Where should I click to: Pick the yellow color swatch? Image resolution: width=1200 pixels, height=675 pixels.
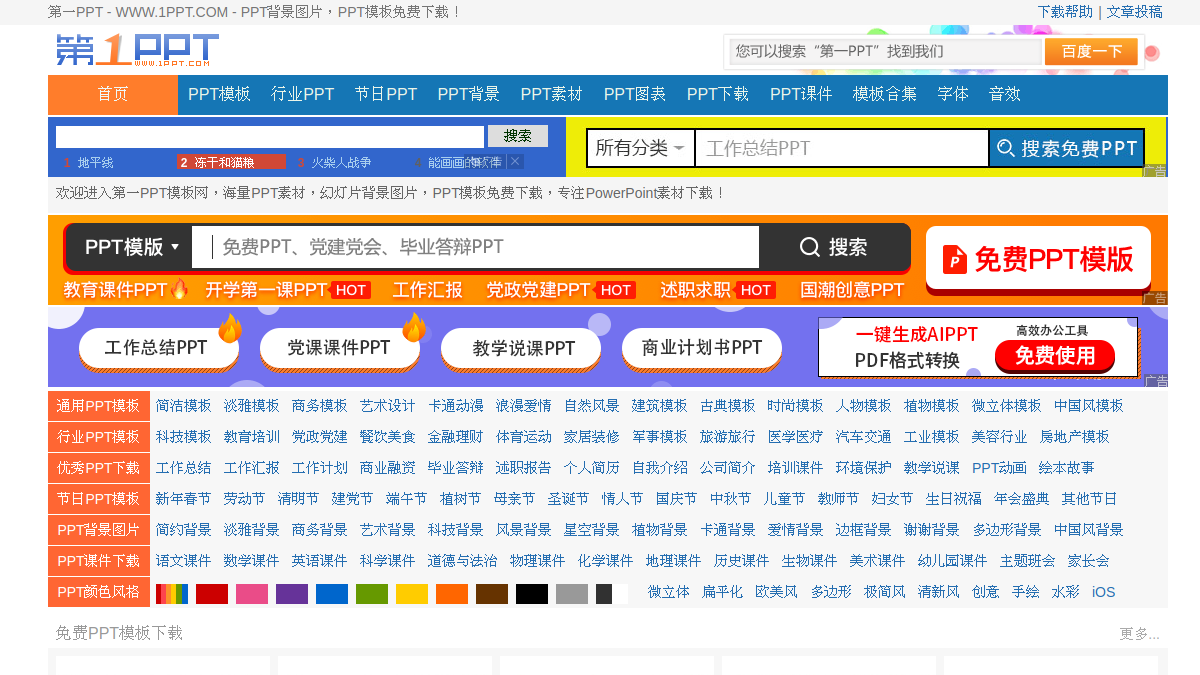pyautogui.click(x=412, y=594)
